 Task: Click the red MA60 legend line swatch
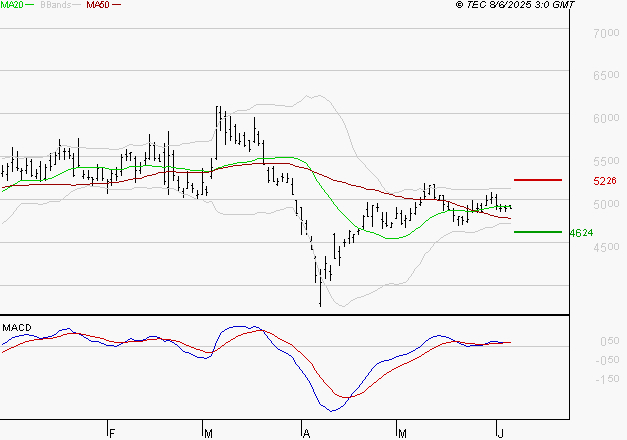click(x=116, y=5)
